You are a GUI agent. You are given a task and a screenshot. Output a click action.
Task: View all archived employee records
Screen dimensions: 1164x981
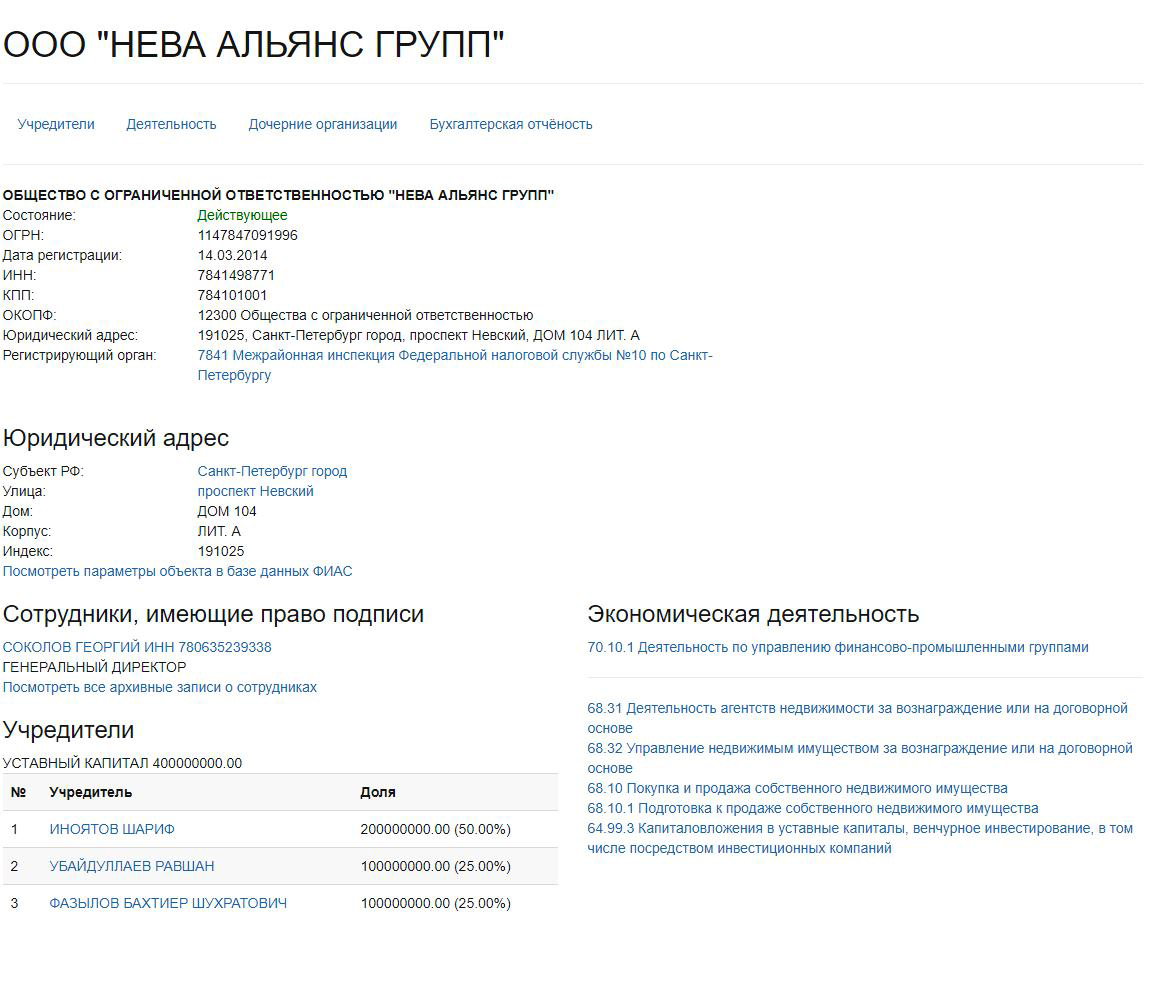[160, 687]
